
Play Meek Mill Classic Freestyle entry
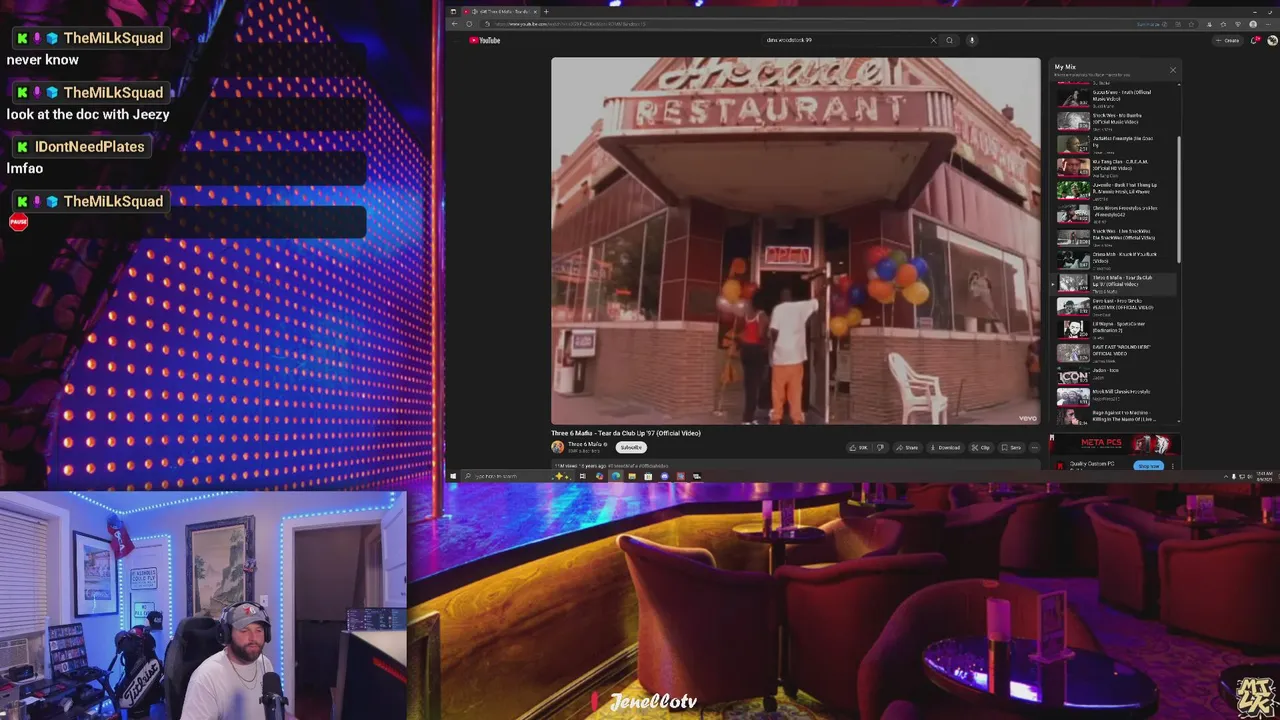pyautogui.click(x=1115, y=398)
